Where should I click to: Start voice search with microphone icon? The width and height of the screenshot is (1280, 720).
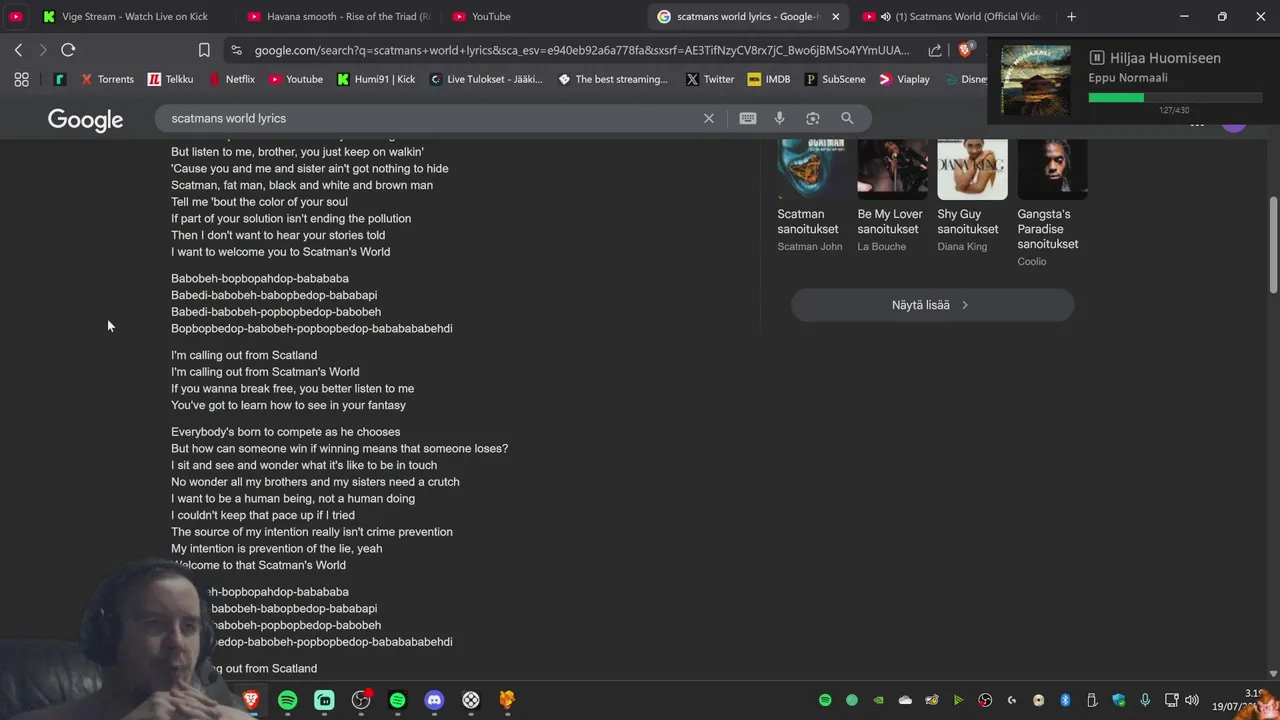780,118
